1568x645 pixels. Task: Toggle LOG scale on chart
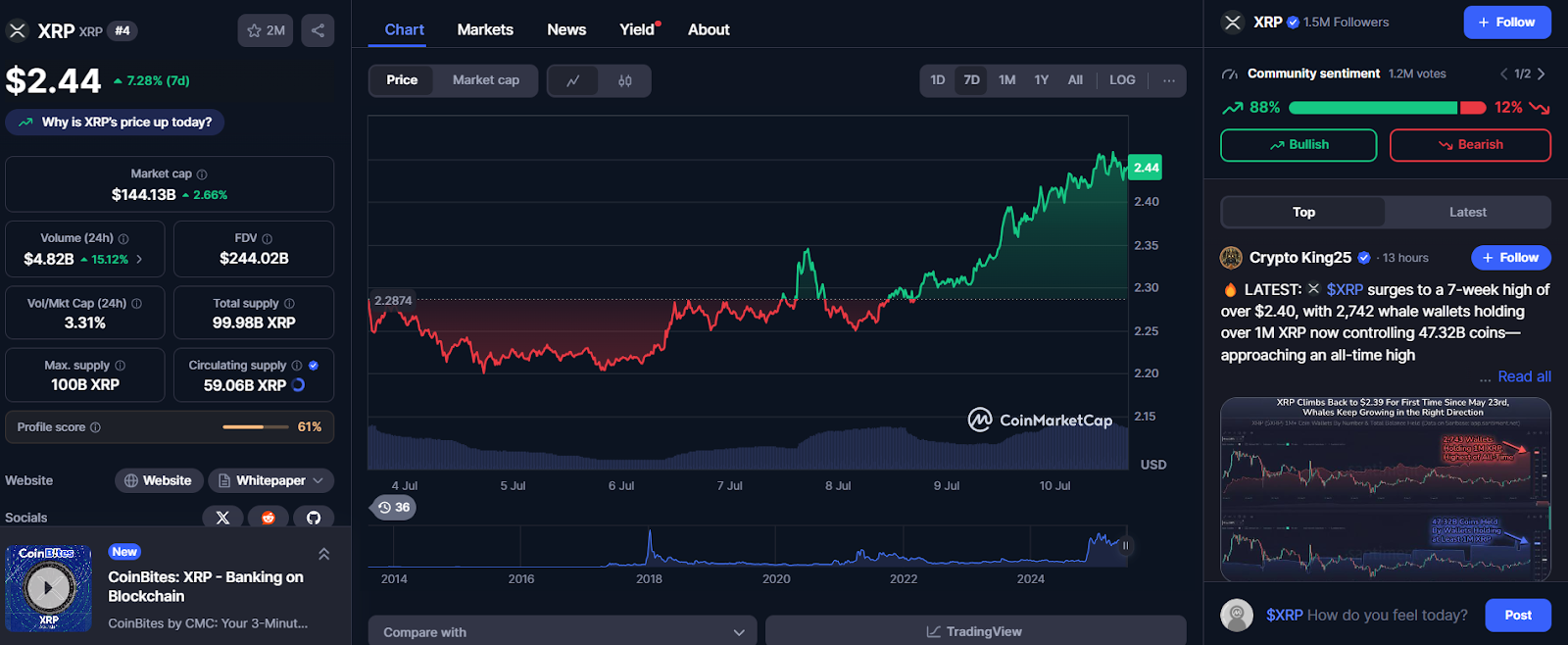[1122, 80]
